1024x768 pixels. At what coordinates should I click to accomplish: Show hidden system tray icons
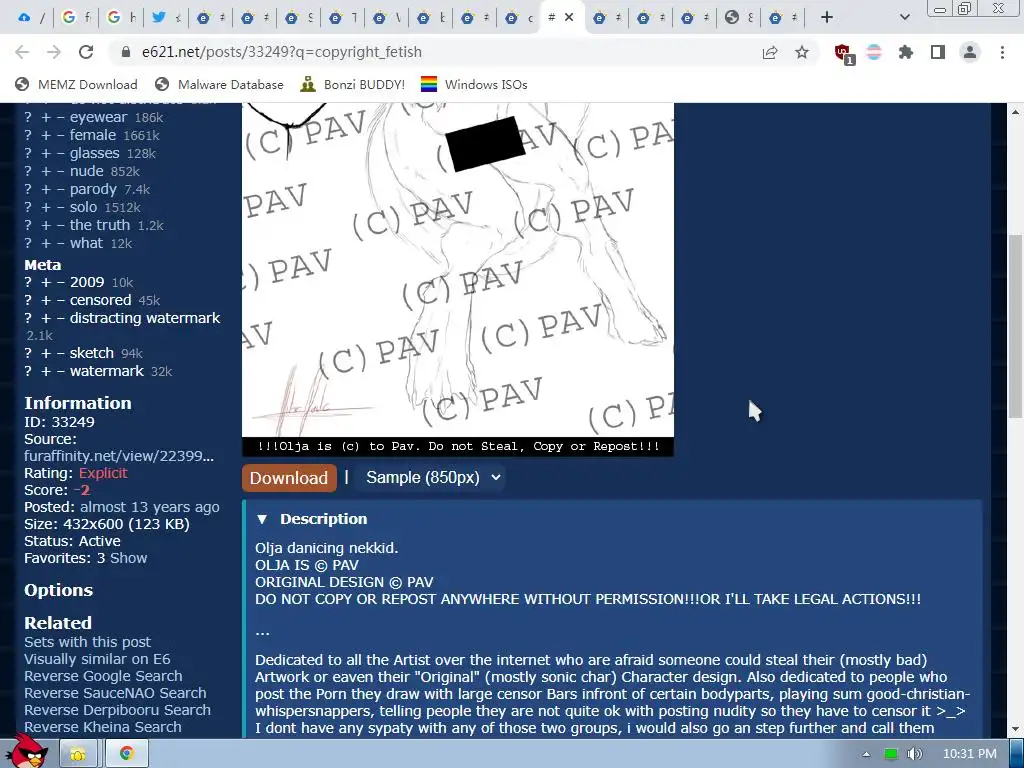click(x=866, y=754)
